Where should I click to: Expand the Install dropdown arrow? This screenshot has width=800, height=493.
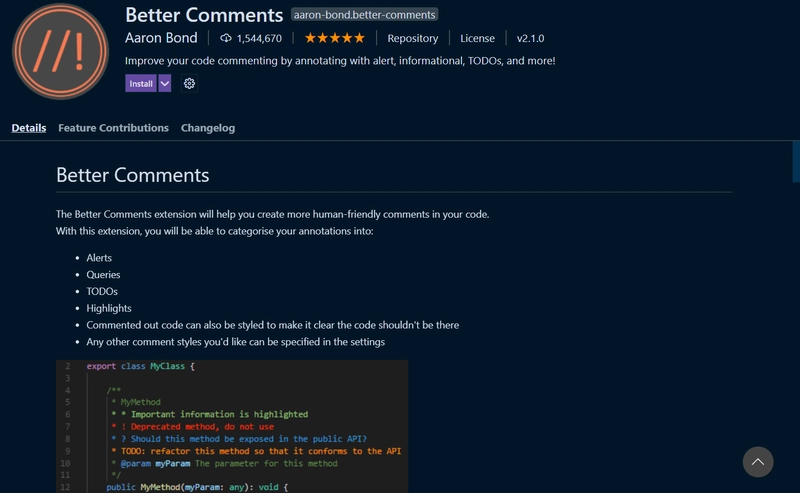165,84
